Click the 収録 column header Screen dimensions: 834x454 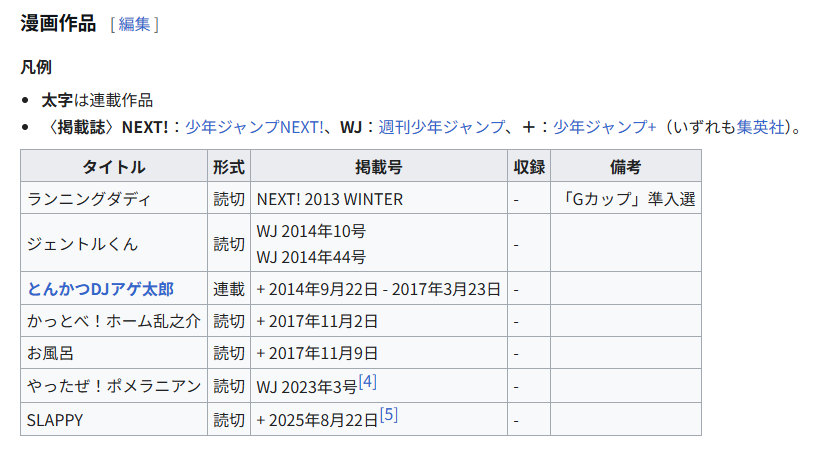click(x=528, y=167)
